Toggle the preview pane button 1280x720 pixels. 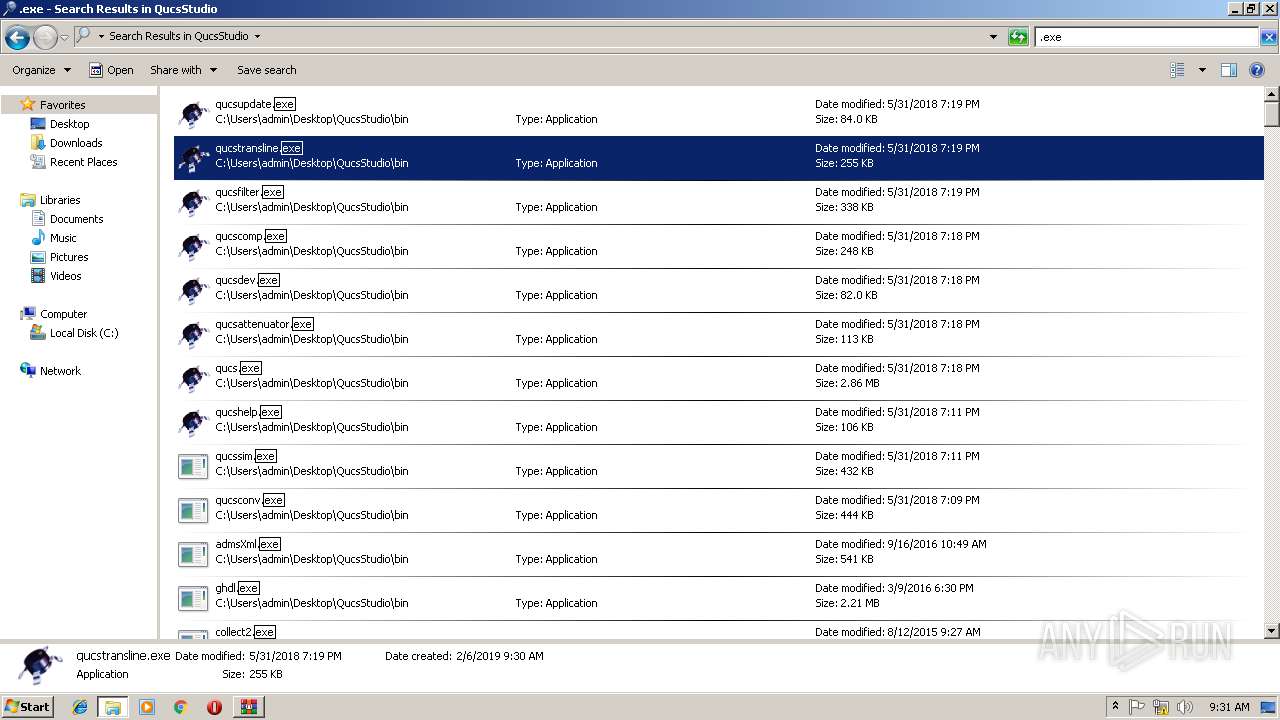click(1229, 70)
